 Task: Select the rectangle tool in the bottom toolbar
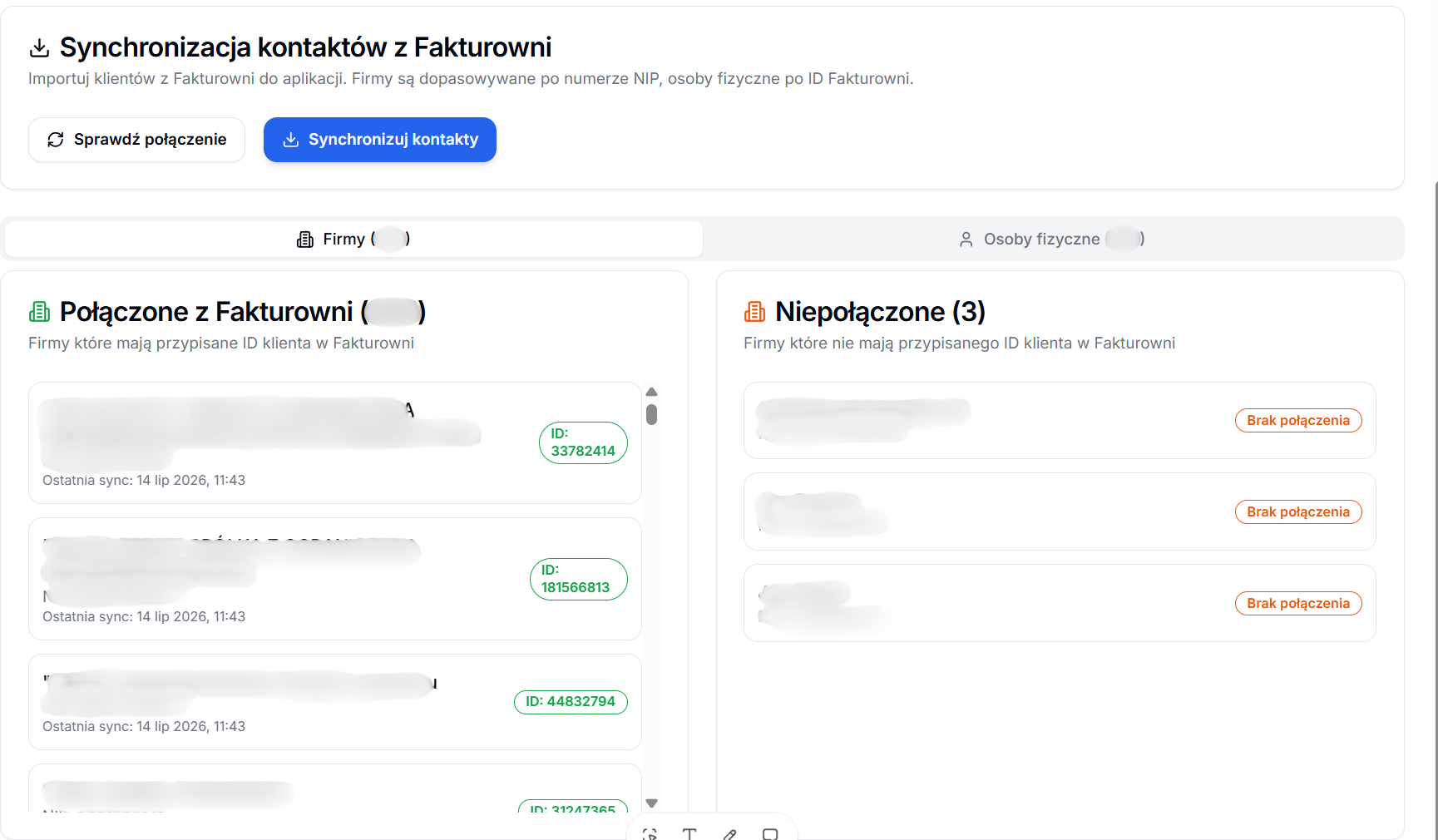click(770, 834)
